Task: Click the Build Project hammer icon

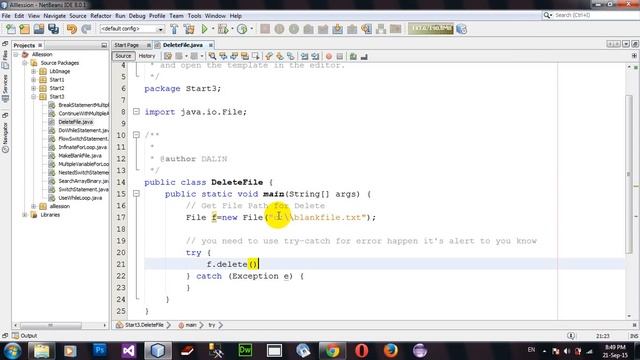Action: 174,29
